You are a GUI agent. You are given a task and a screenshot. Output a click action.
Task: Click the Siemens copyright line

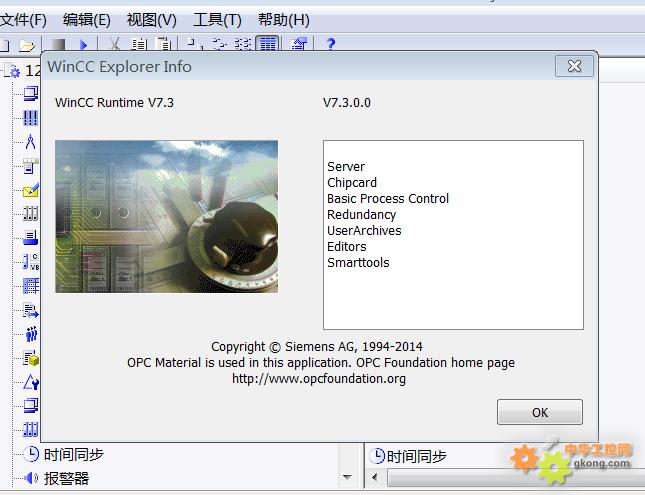tap(317, 346)
